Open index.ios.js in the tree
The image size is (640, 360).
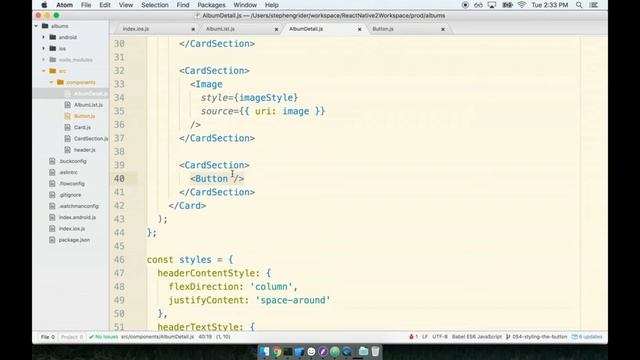[72, 229]
